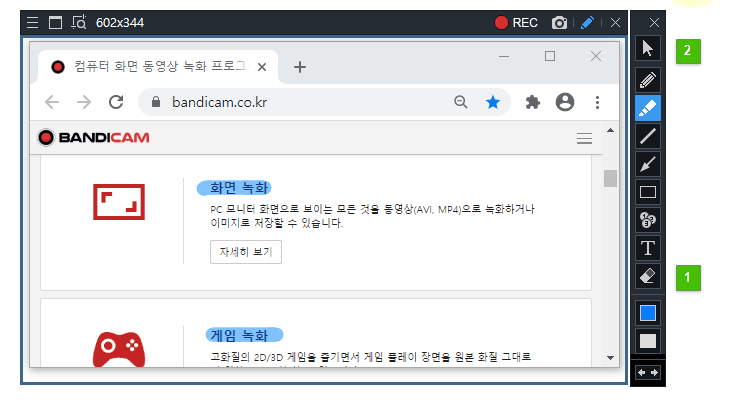Click the page scrollbar down arrow

(610, 358)
